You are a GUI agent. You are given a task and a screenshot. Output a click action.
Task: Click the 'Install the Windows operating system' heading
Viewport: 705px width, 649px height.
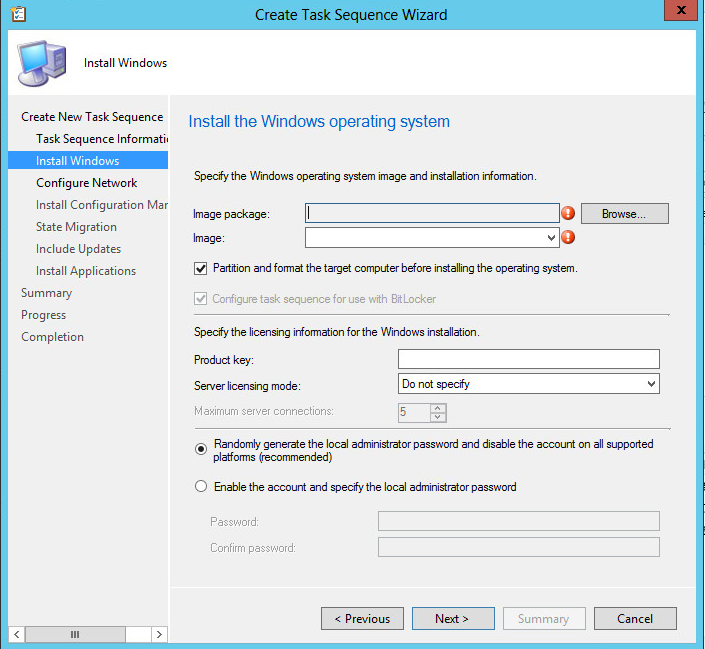319,121
